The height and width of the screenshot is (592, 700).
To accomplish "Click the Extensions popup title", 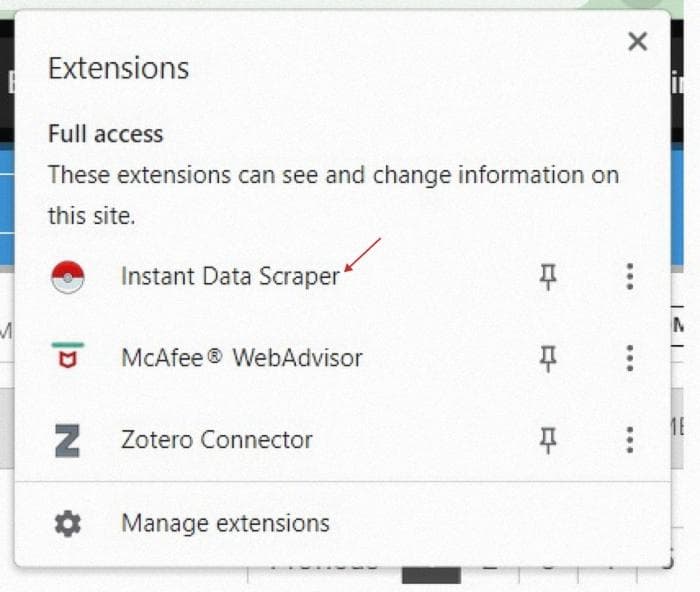I will (118, 68).
